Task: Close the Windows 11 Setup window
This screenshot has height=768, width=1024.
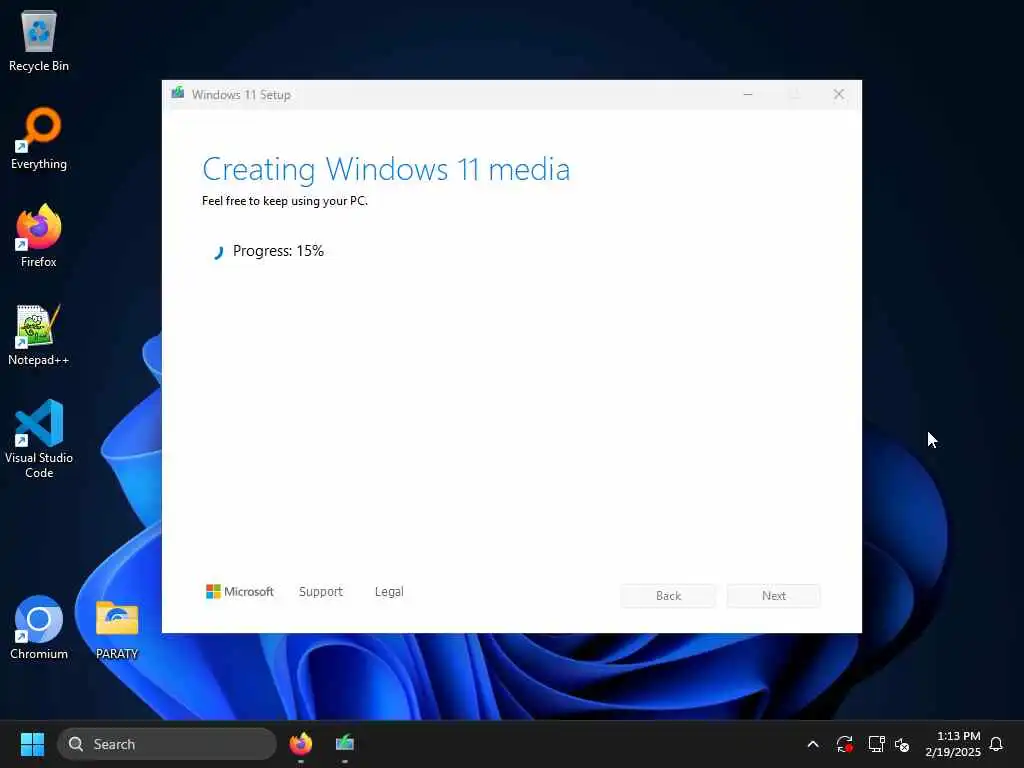Action: click(x=839, y=95)
